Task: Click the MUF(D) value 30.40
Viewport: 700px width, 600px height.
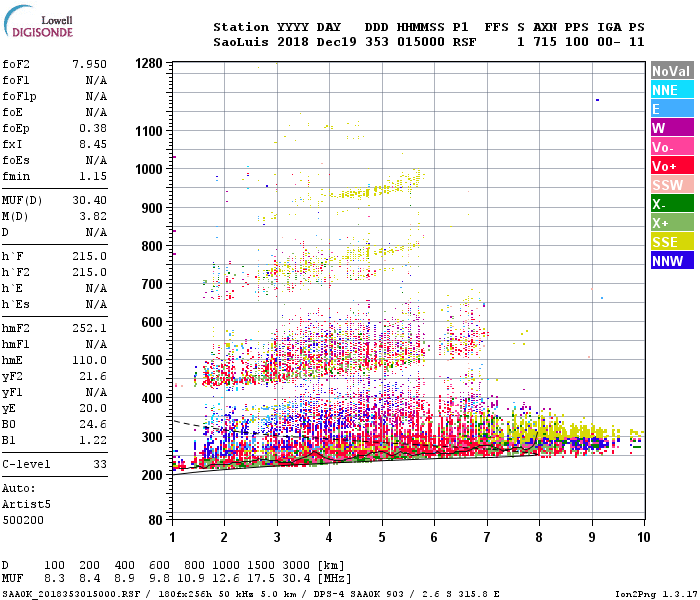Action: [89, 200]
